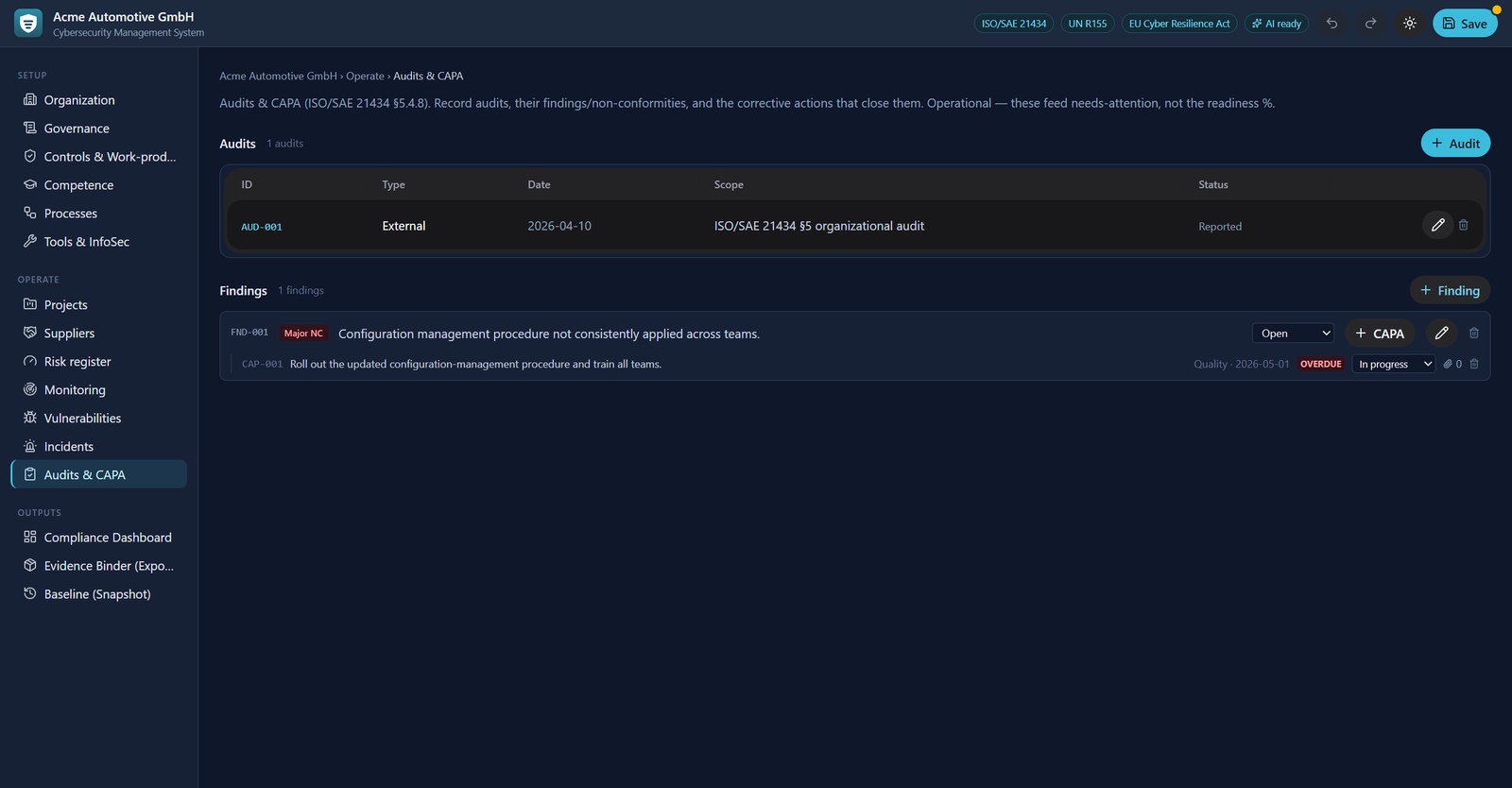1512x788 pixels.
Task: Click the UN R155 badge
Action: (1088, 24)
